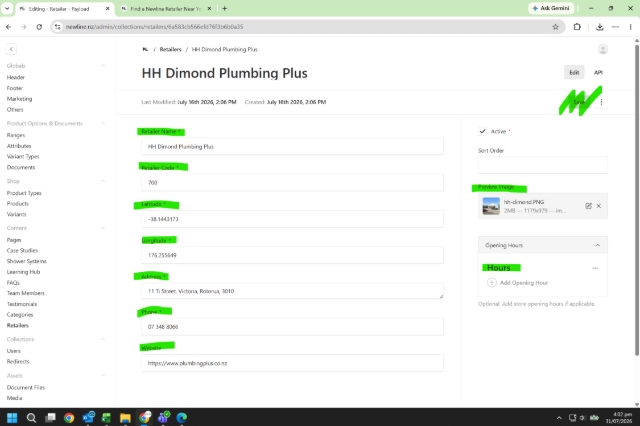This screenshot has height=426, width=640.
Task: Collapse the Globals sidebar group
Action: (x=103, y=66)
